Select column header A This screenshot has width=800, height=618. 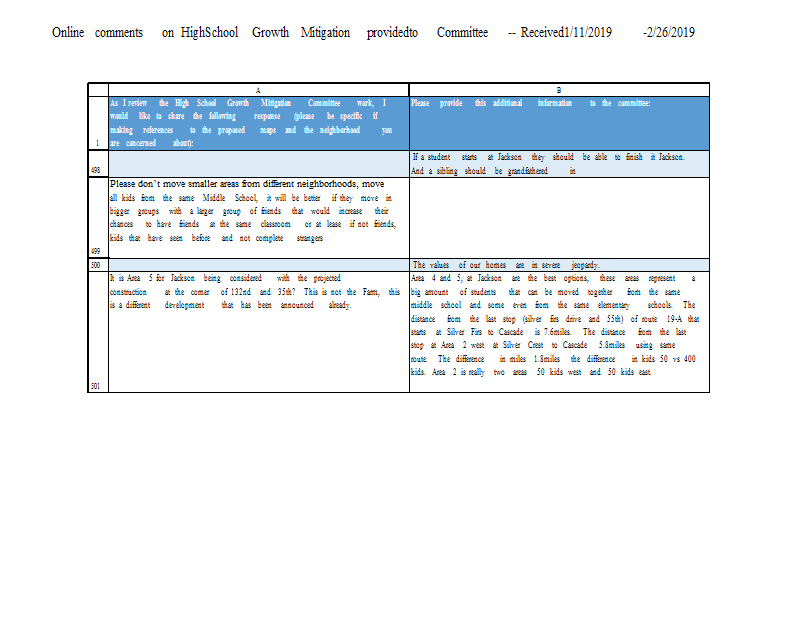point(259,90)
